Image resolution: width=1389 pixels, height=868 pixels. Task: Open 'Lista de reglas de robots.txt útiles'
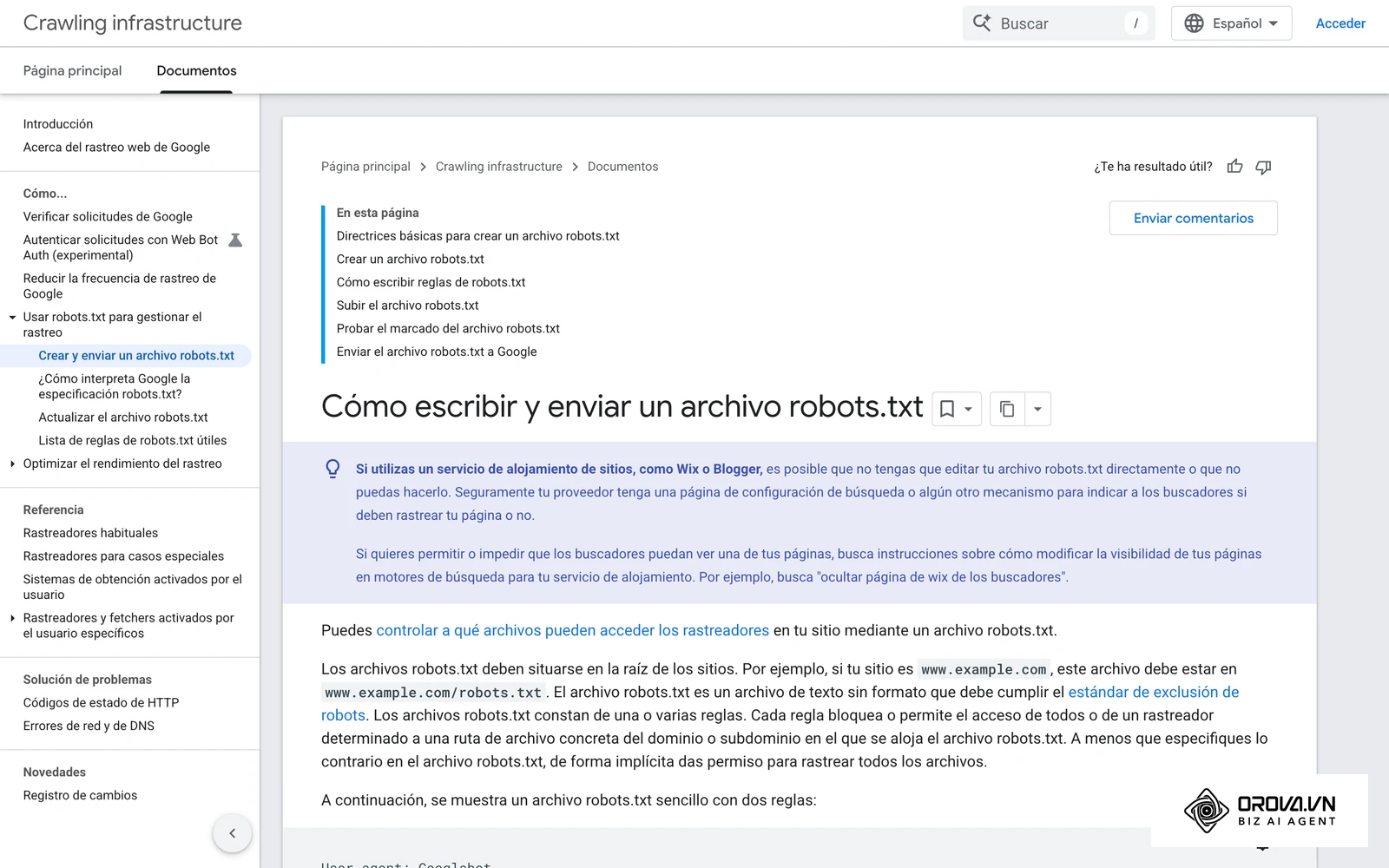click(x=132, y=441)
